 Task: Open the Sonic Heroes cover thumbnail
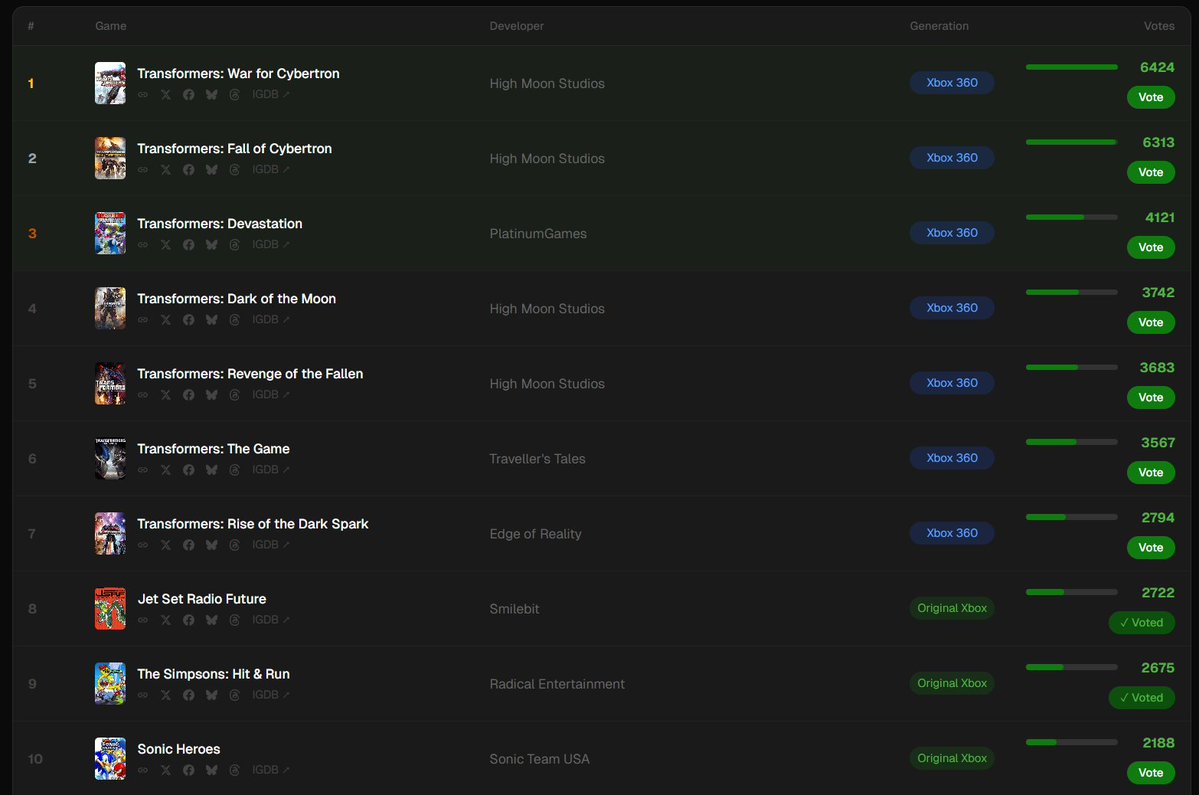click(110, 758)
